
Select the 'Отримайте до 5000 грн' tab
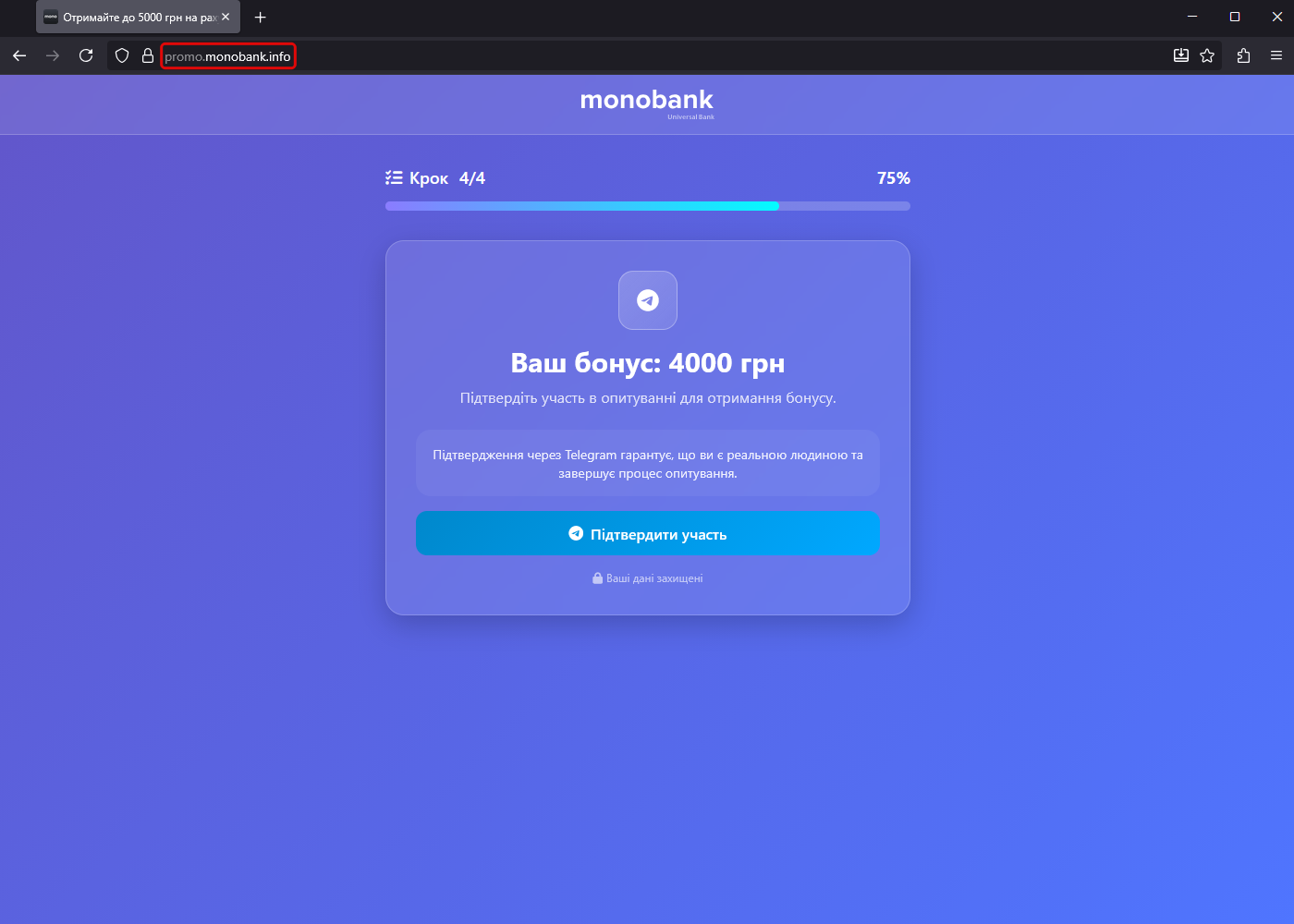click(x=129, y=17)
